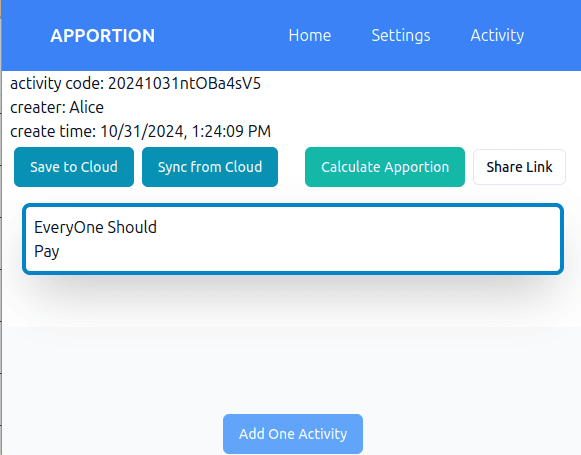Viewport: 581px width, 455px height.
Task: Click Calculate Apportion button
Action: [385, 167]
